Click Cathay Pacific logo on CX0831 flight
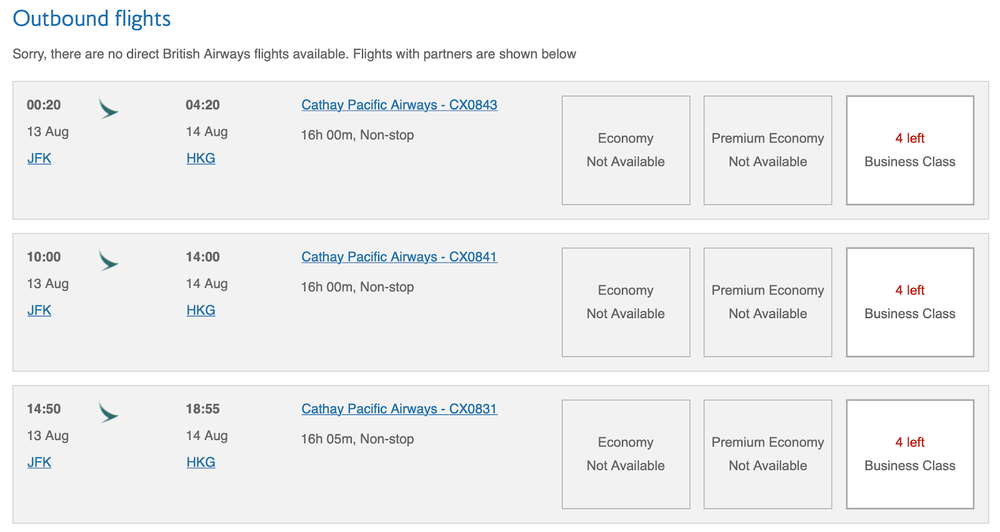Image resolution: width=1000 pixels, height=532 pixels. click(108, 413)
